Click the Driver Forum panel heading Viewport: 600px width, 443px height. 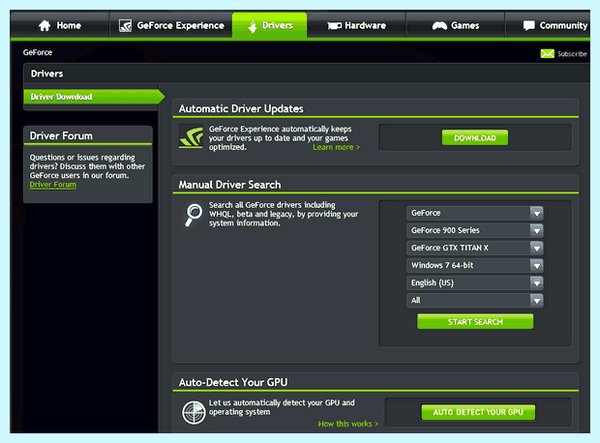click(x=61, y=136)
